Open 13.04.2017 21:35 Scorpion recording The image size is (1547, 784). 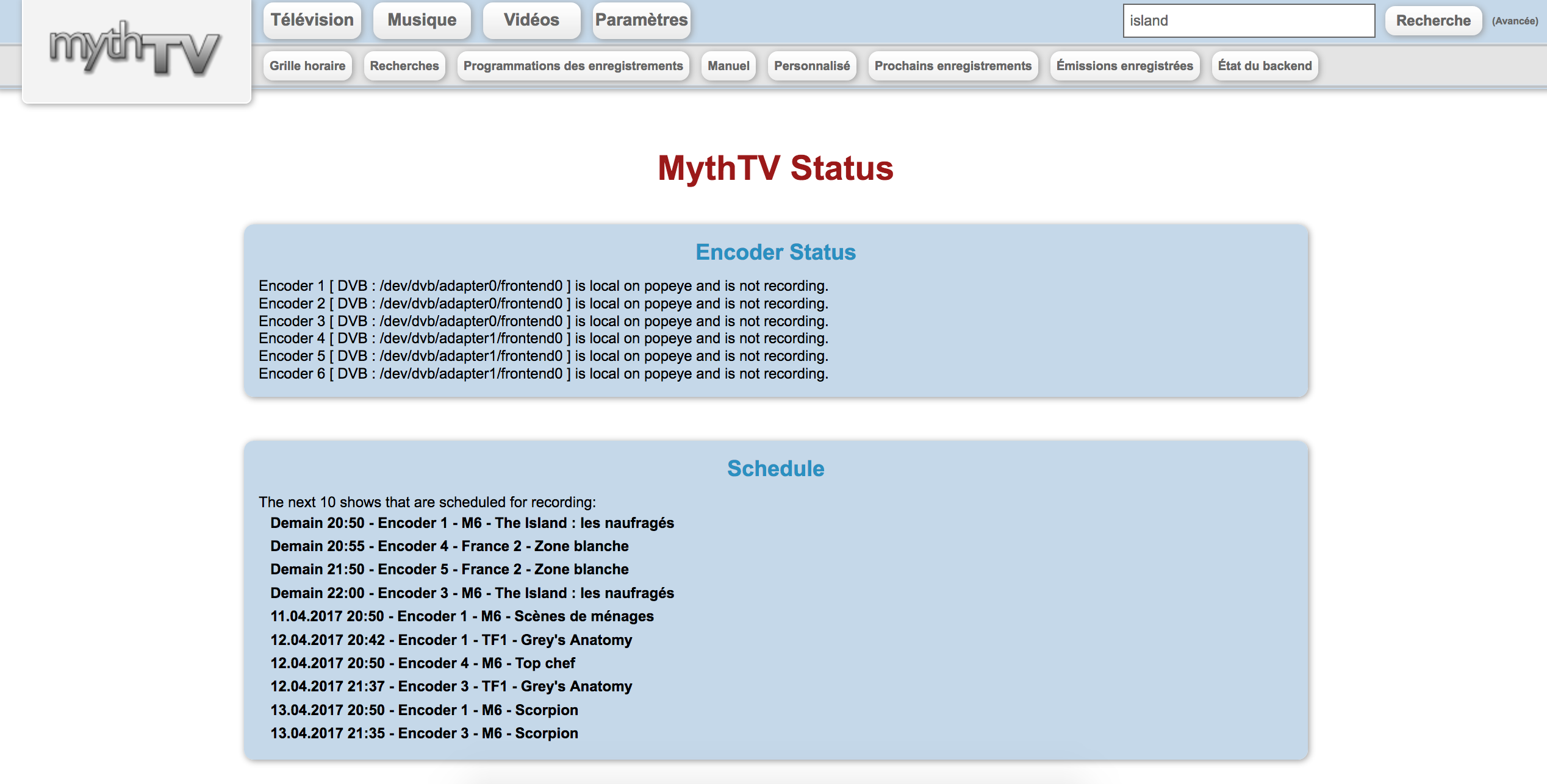click(x=424, y=733)
